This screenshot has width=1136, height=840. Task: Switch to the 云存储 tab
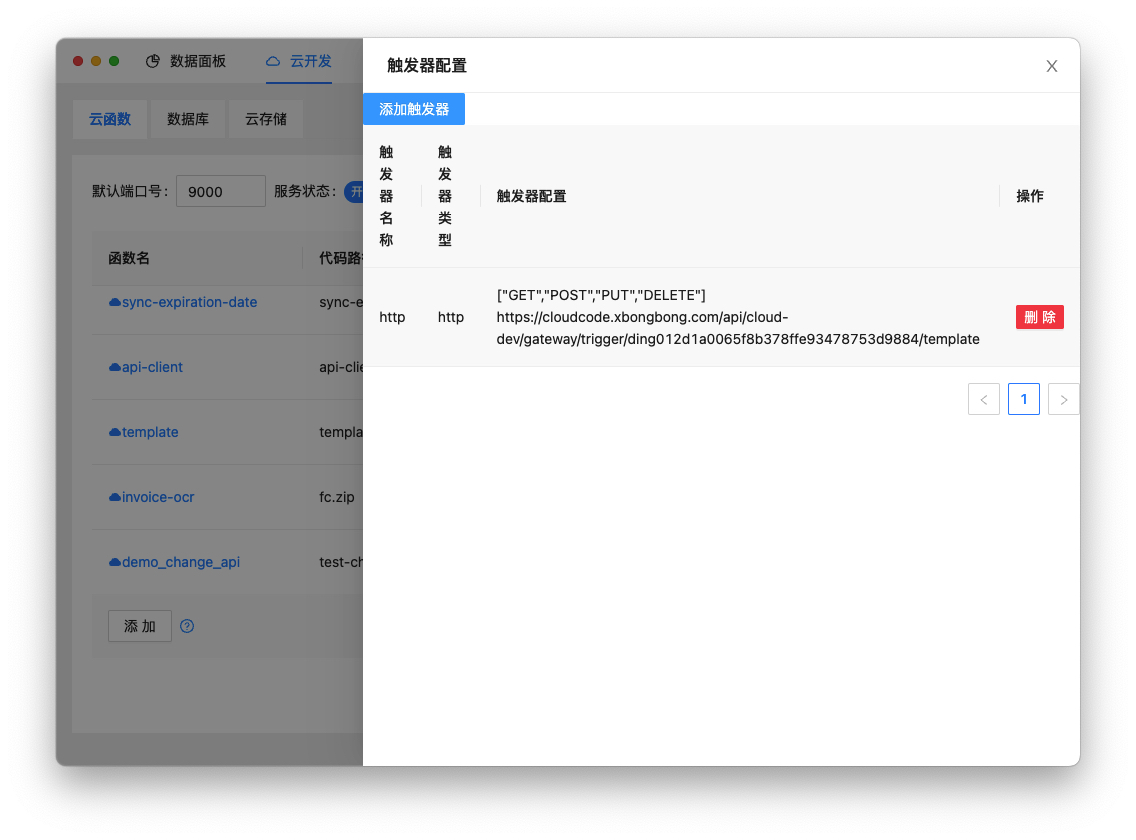point(265,119)
